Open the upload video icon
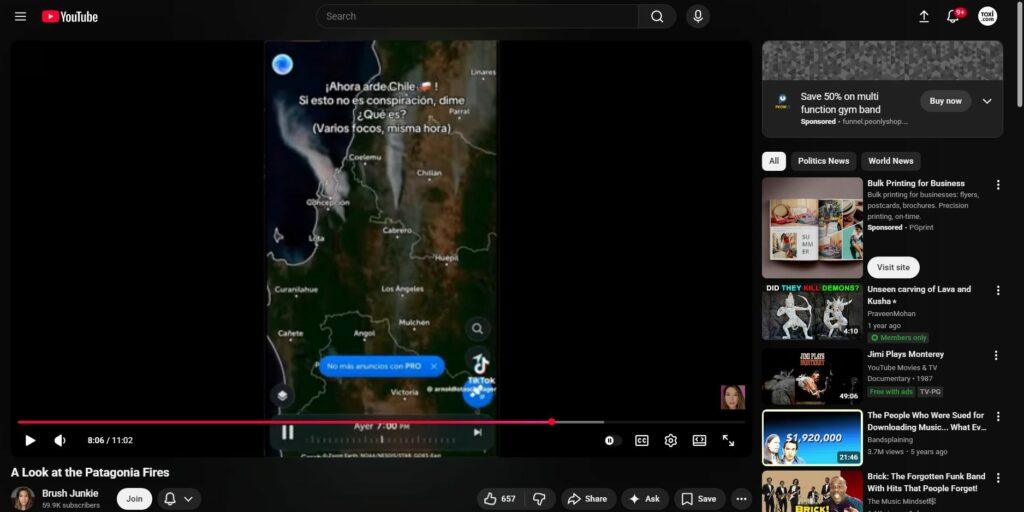Image resolution: width=1024 pixels, height=512 pixels. point(923,16)
